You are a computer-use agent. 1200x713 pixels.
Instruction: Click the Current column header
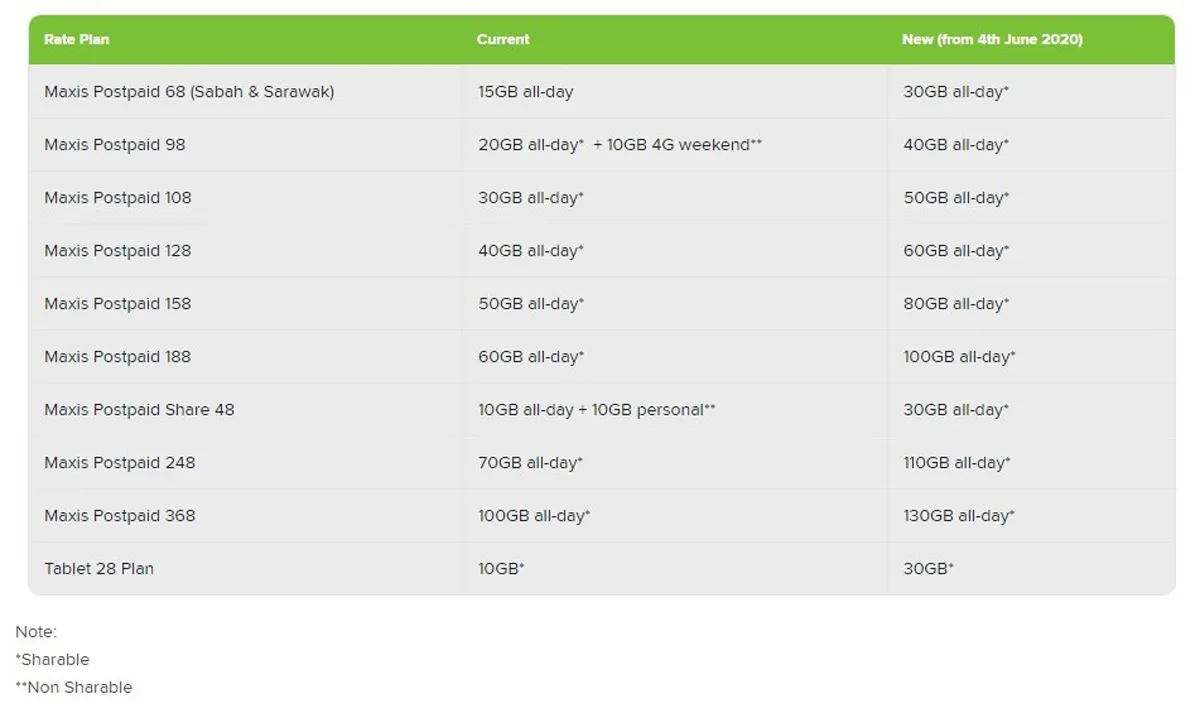point(503,40)
